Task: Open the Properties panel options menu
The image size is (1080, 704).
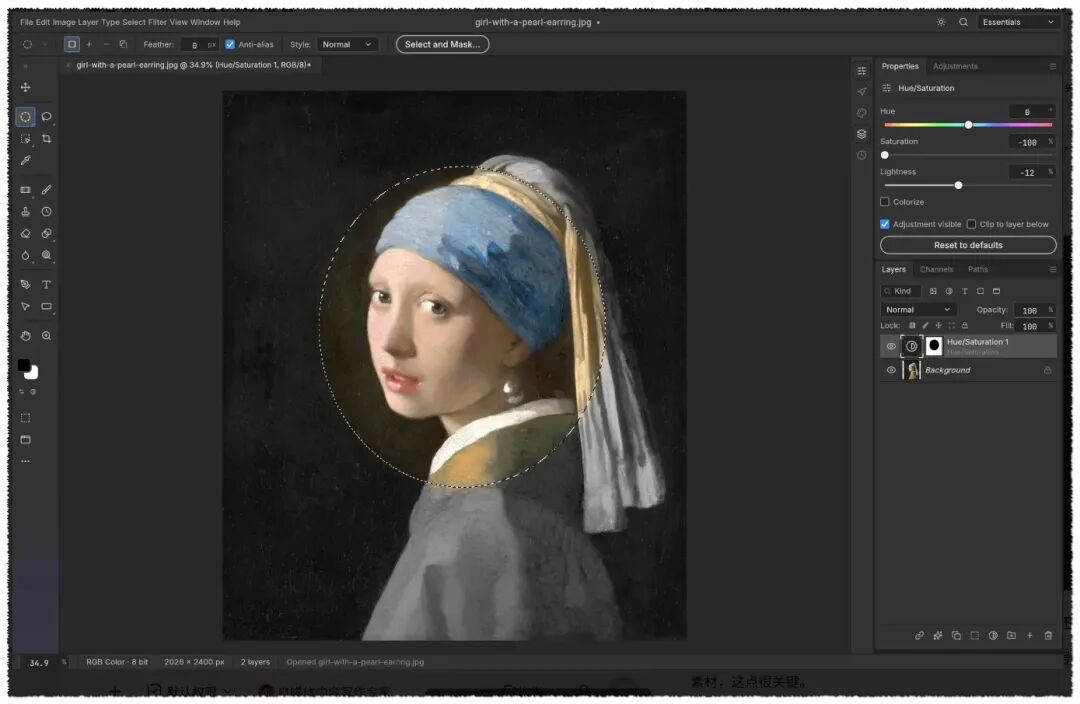Action: click(1052, 66)
